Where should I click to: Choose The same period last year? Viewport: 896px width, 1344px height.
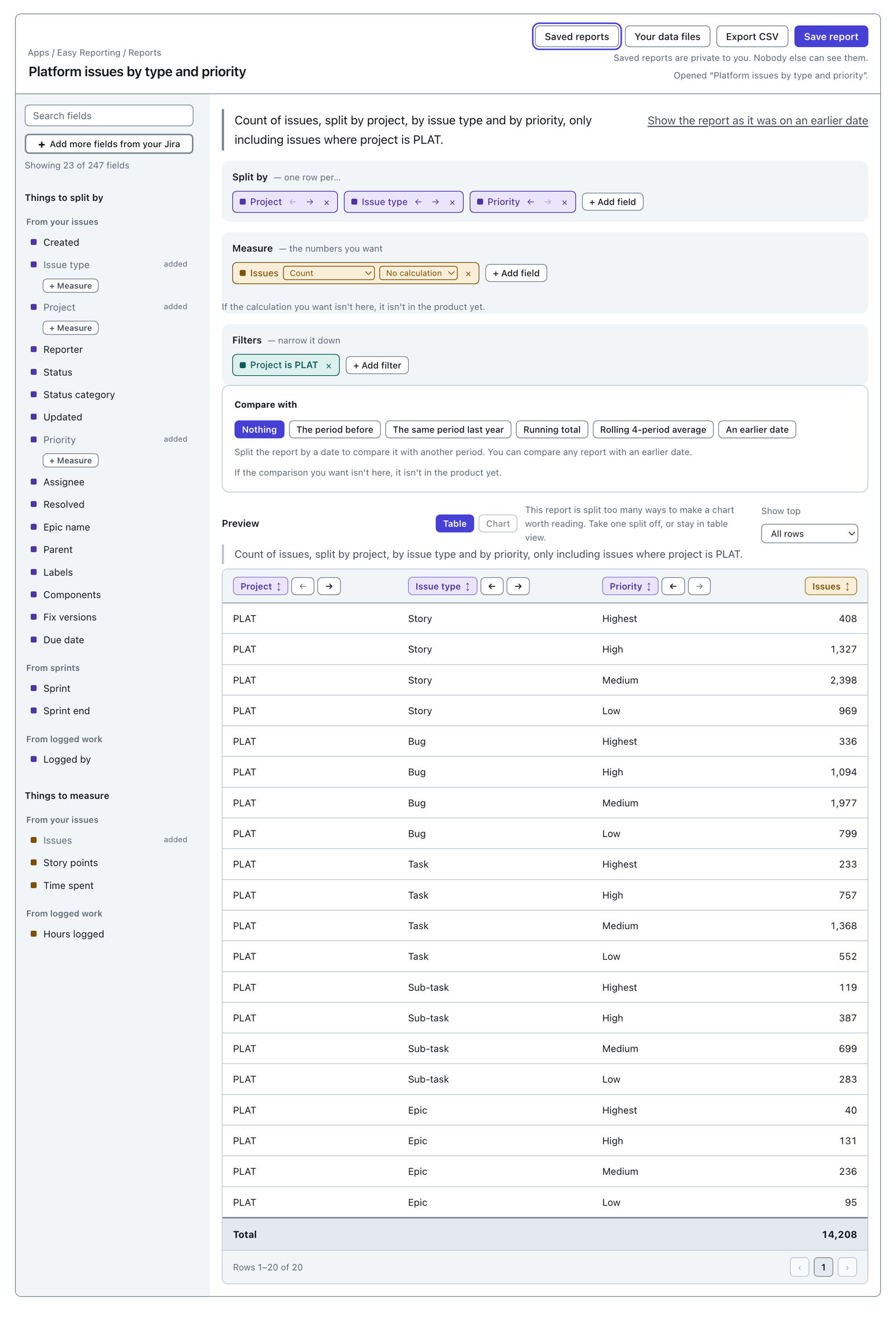click(449, 430)
